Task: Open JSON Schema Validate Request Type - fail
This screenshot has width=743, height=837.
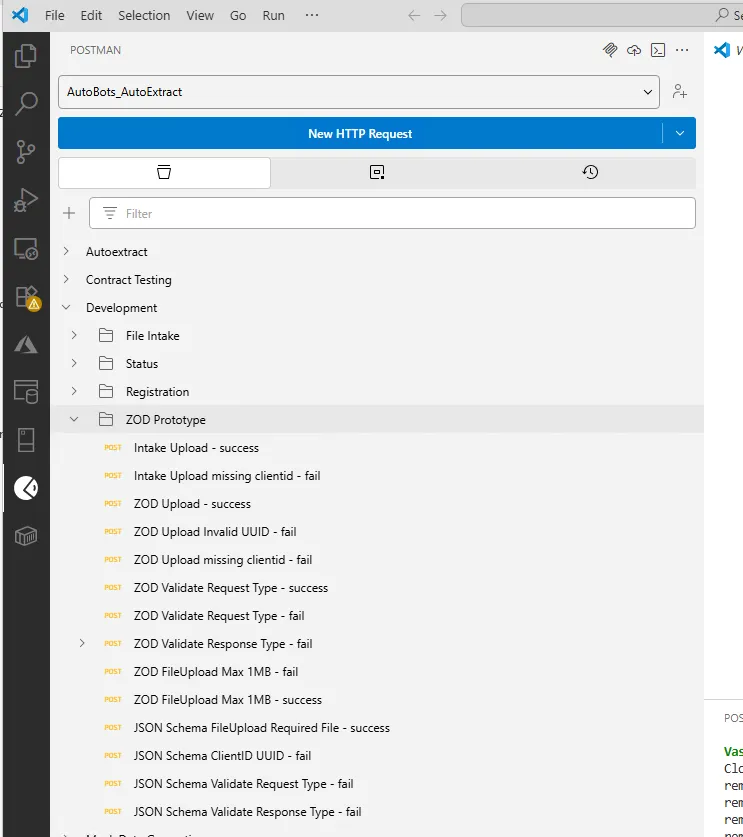Action: pos(243,784)
